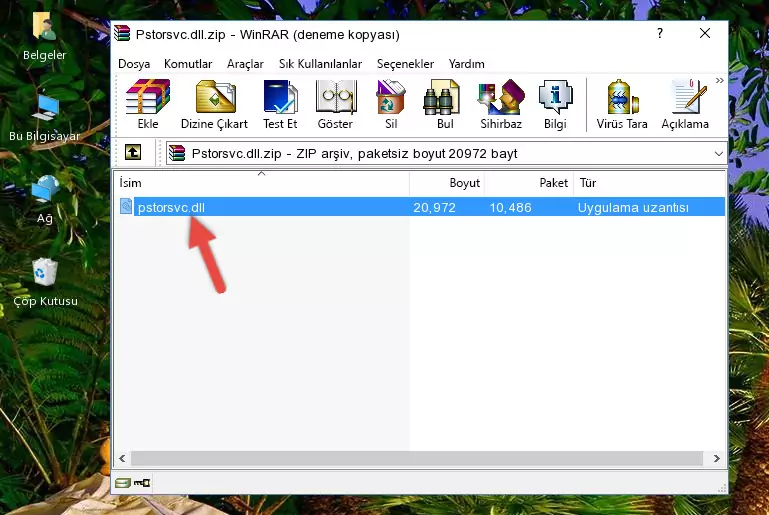The width and height of the screenshot is (769, 515).
Task: Click the horizontal scrollbar track
Action: (x=417, y=458)
